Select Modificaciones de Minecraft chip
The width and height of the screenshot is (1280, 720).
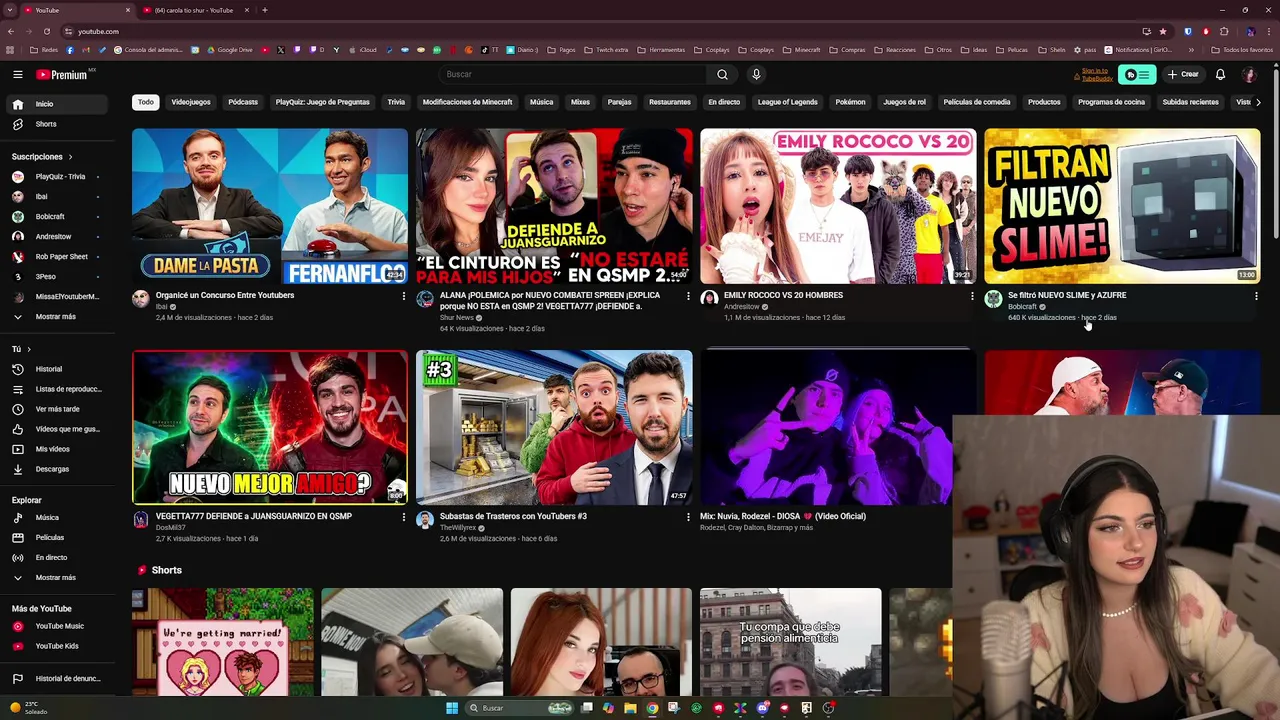[x=467, y=102]
